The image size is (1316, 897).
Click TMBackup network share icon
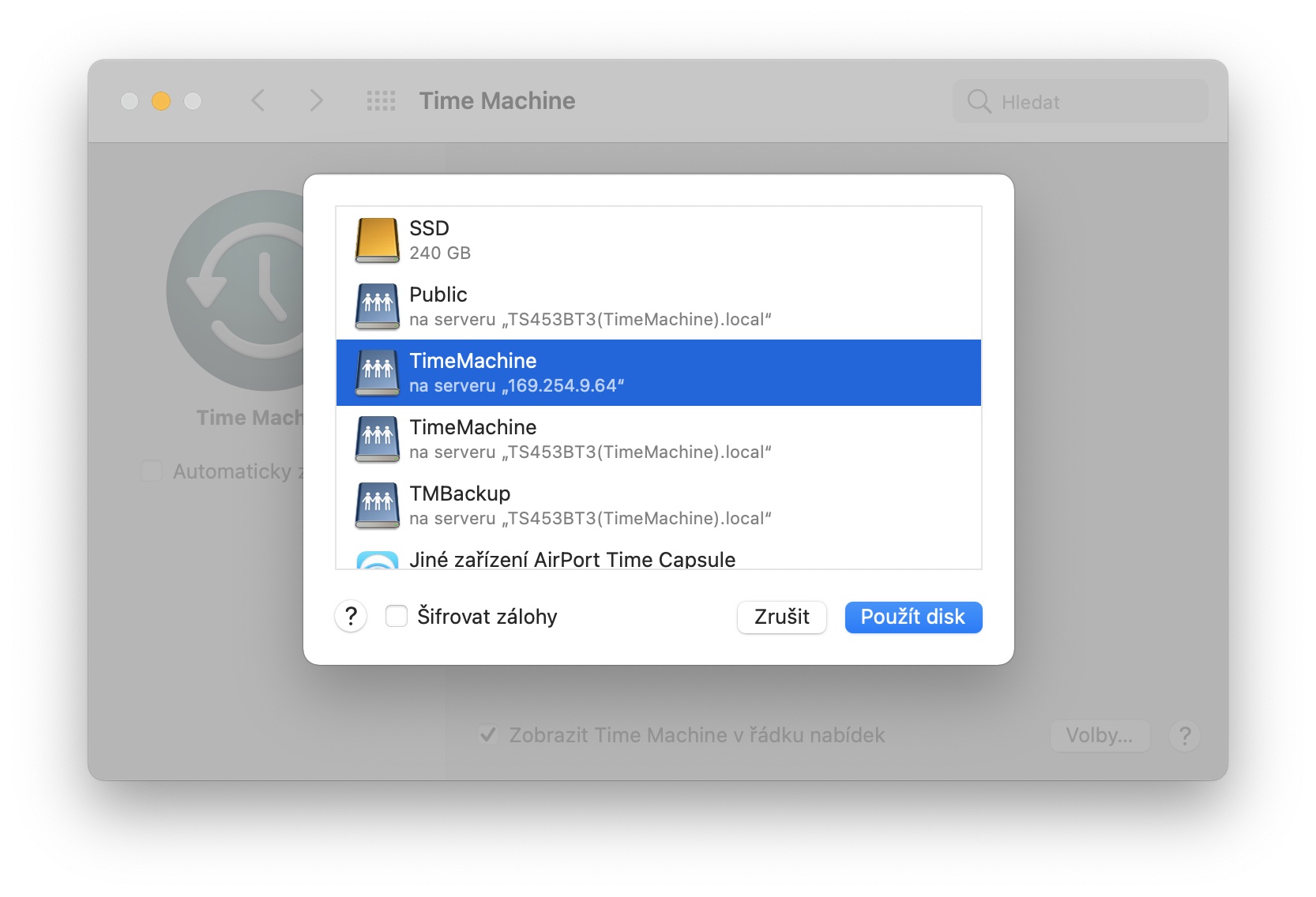coord(377,505)
